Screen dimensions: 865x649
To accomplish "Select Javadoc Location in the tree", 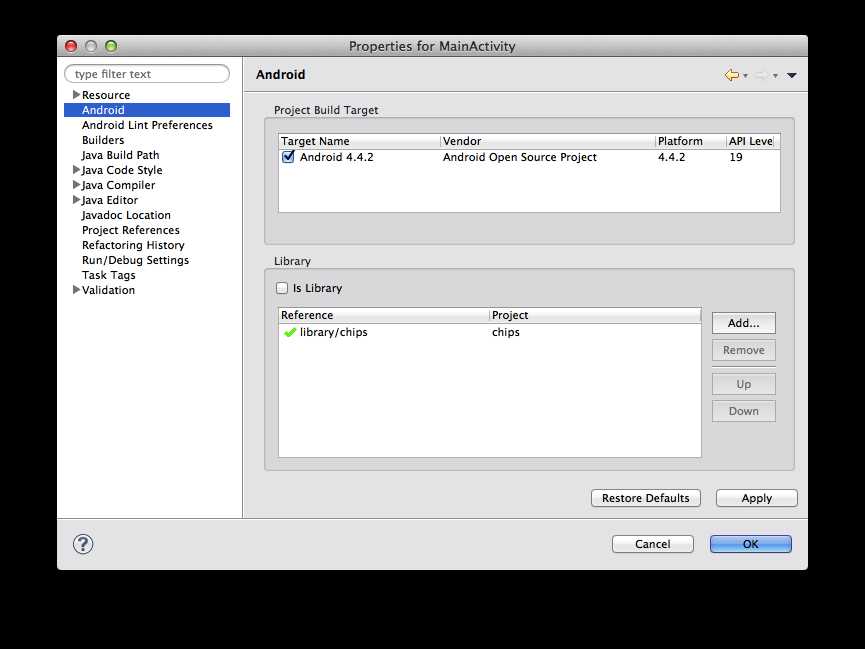I will click(x=126, y=215).
